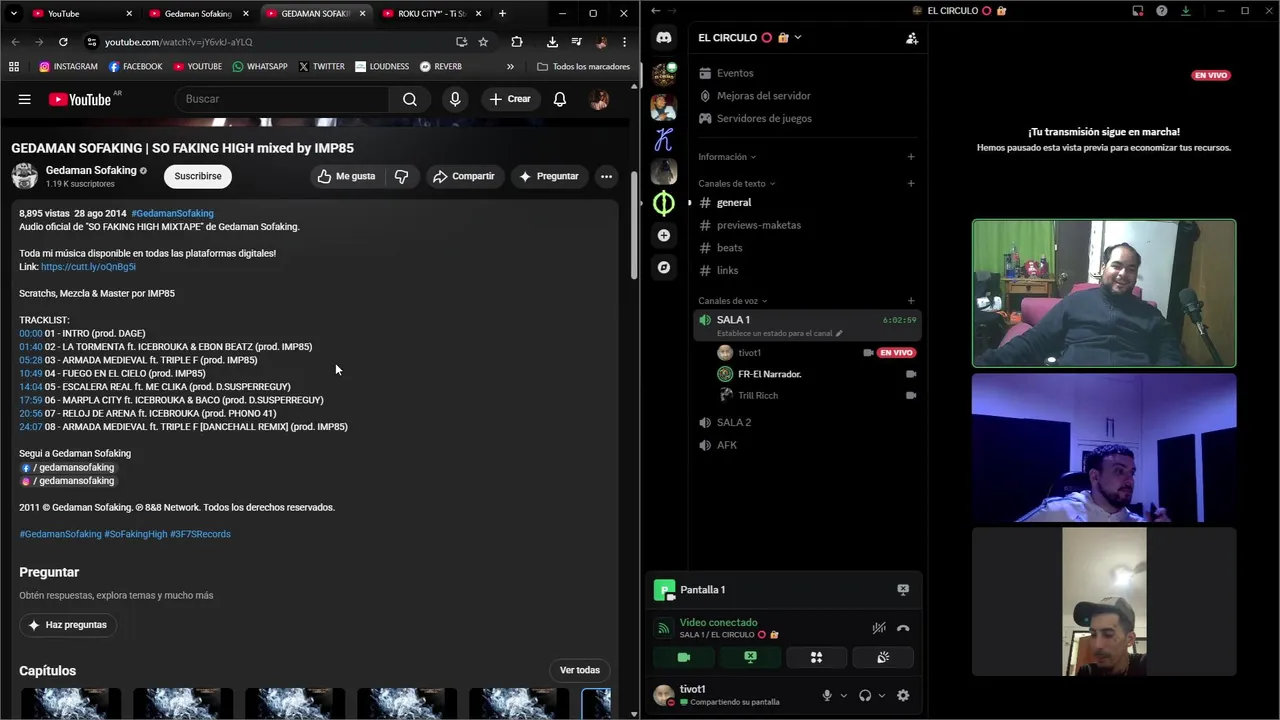Open Discord soundboard button

click(x=882, y=657)
